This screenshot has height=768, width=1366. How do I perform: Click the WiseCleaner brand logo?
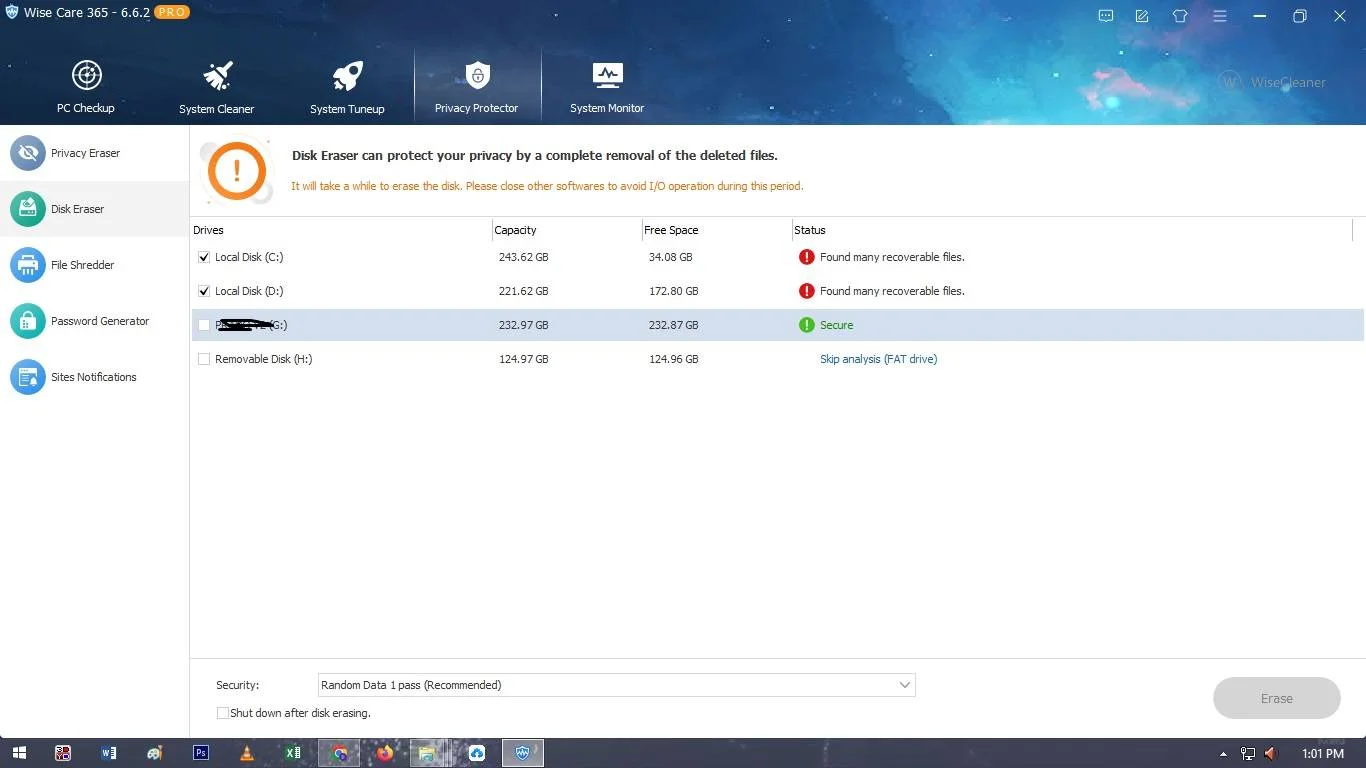[1273, 82]
